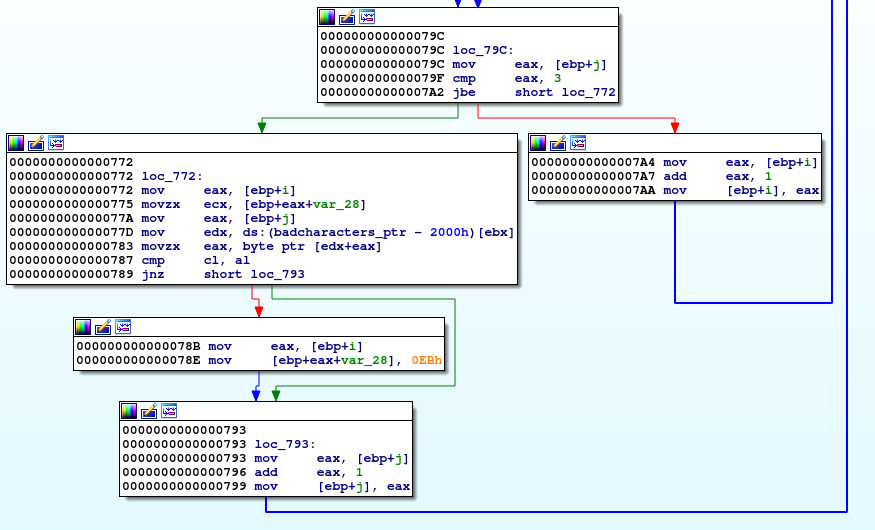Click the pencil edit icon on loc_793 block

[x=150, y=411]
